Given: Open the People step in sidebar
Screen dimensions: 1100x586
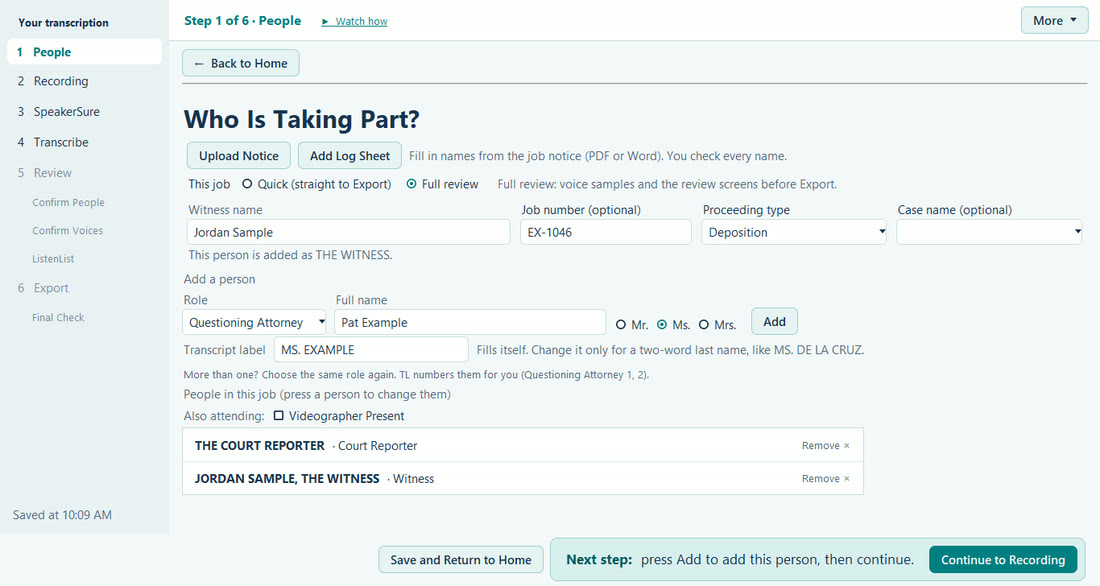Looking at the screenshot, I should click(x=84, y=52).
